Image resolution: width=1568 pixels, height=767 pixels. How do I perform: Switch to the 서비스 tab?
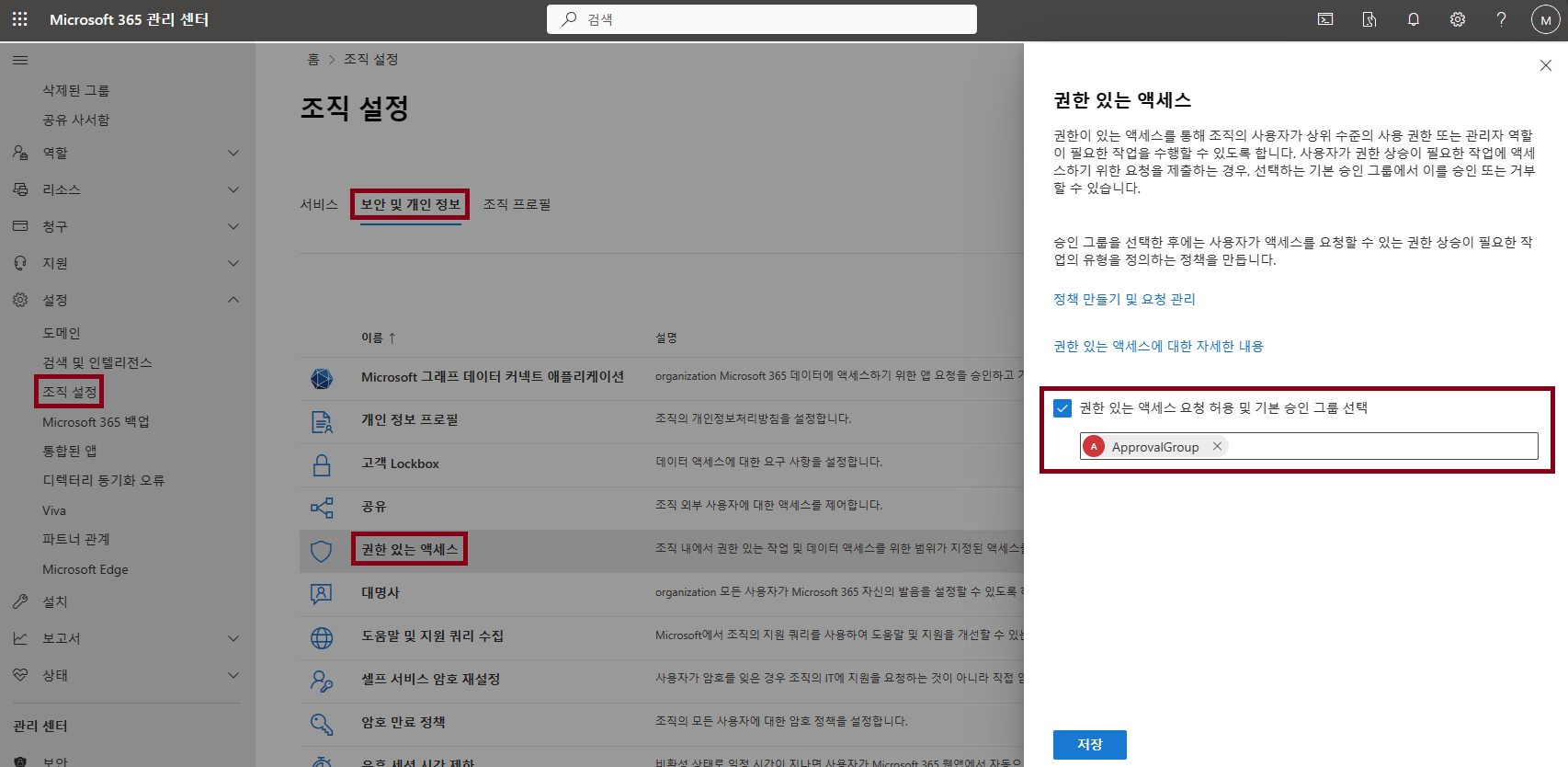coord(319,204)
